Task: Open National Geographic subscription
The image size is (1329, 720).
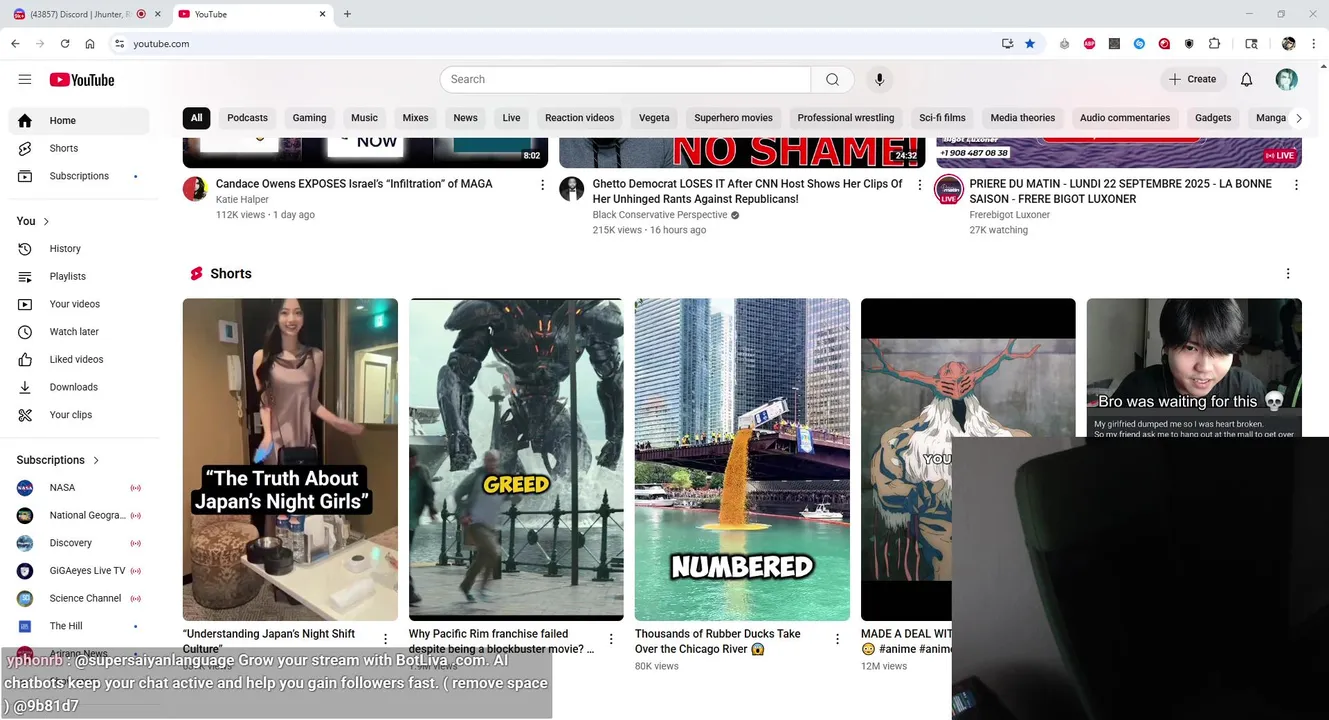Action: pyautogui.click(x=79, y=516)
